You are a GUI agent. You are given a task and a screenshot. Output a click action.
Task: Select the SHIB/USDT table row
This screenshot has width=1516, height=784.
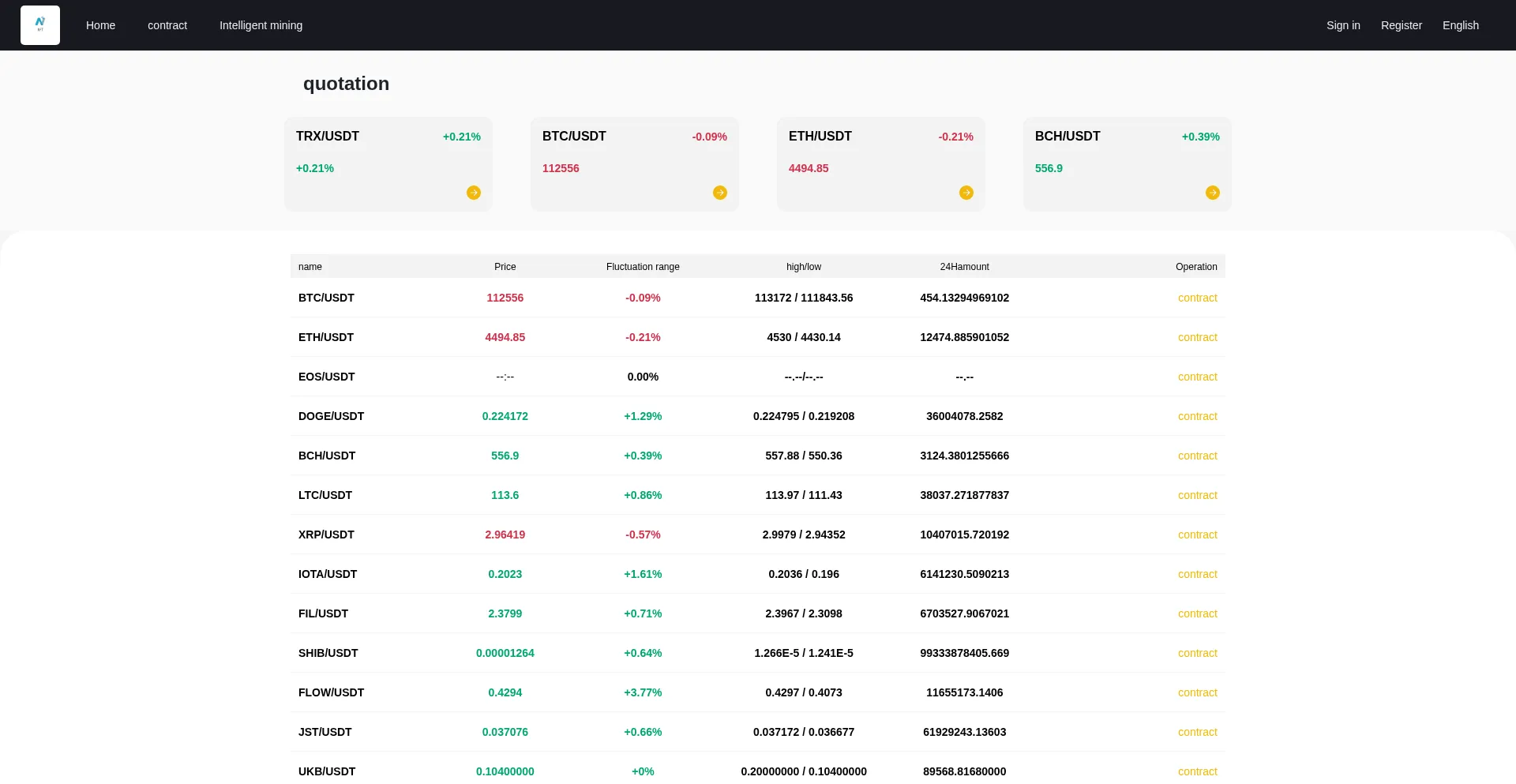758,653
